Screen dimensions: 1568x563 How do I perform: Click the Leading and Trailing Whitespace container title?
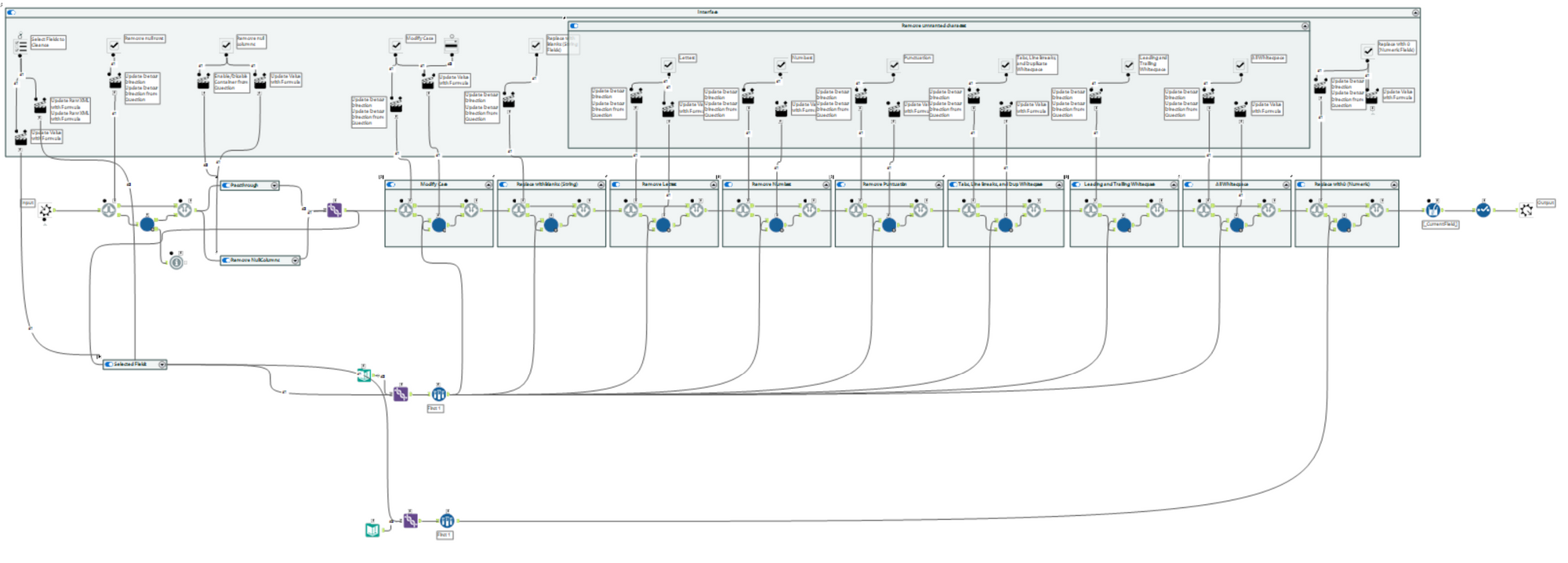click(1120, 185)
